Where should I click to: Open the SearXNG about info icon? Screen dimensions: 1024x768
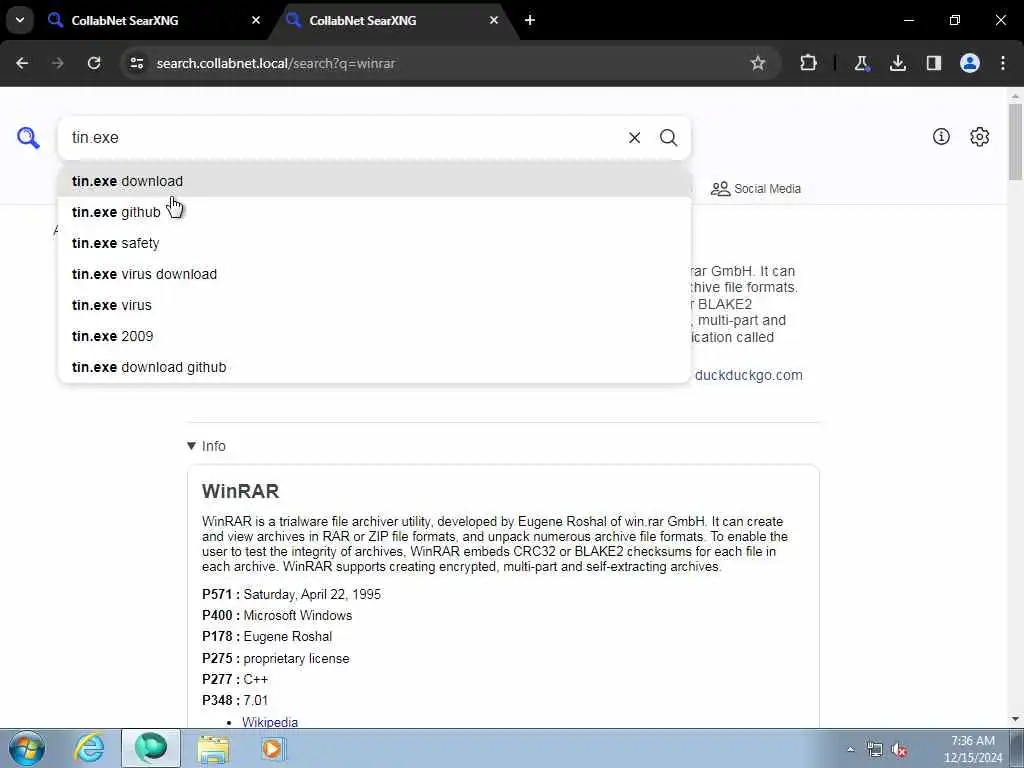941,136
